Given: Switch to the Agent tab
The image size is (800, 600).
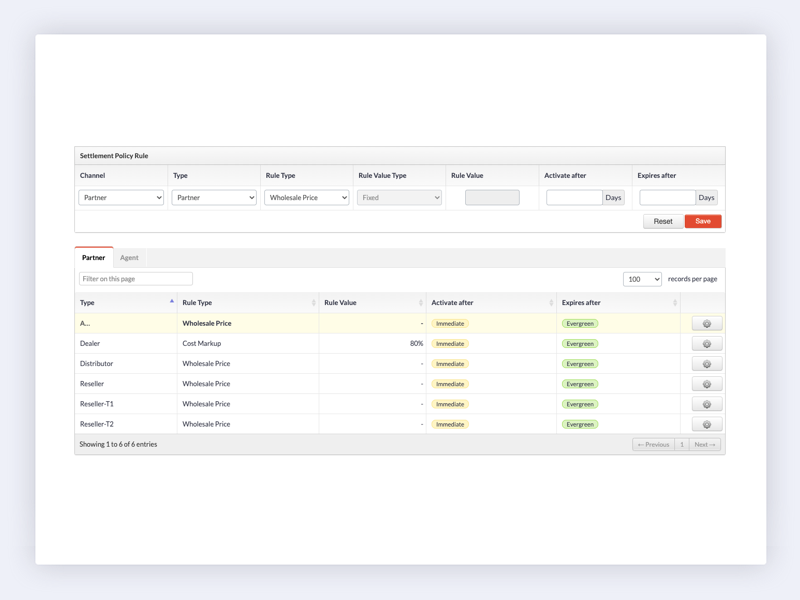Looking at the screenshot, I should point(129,258).
